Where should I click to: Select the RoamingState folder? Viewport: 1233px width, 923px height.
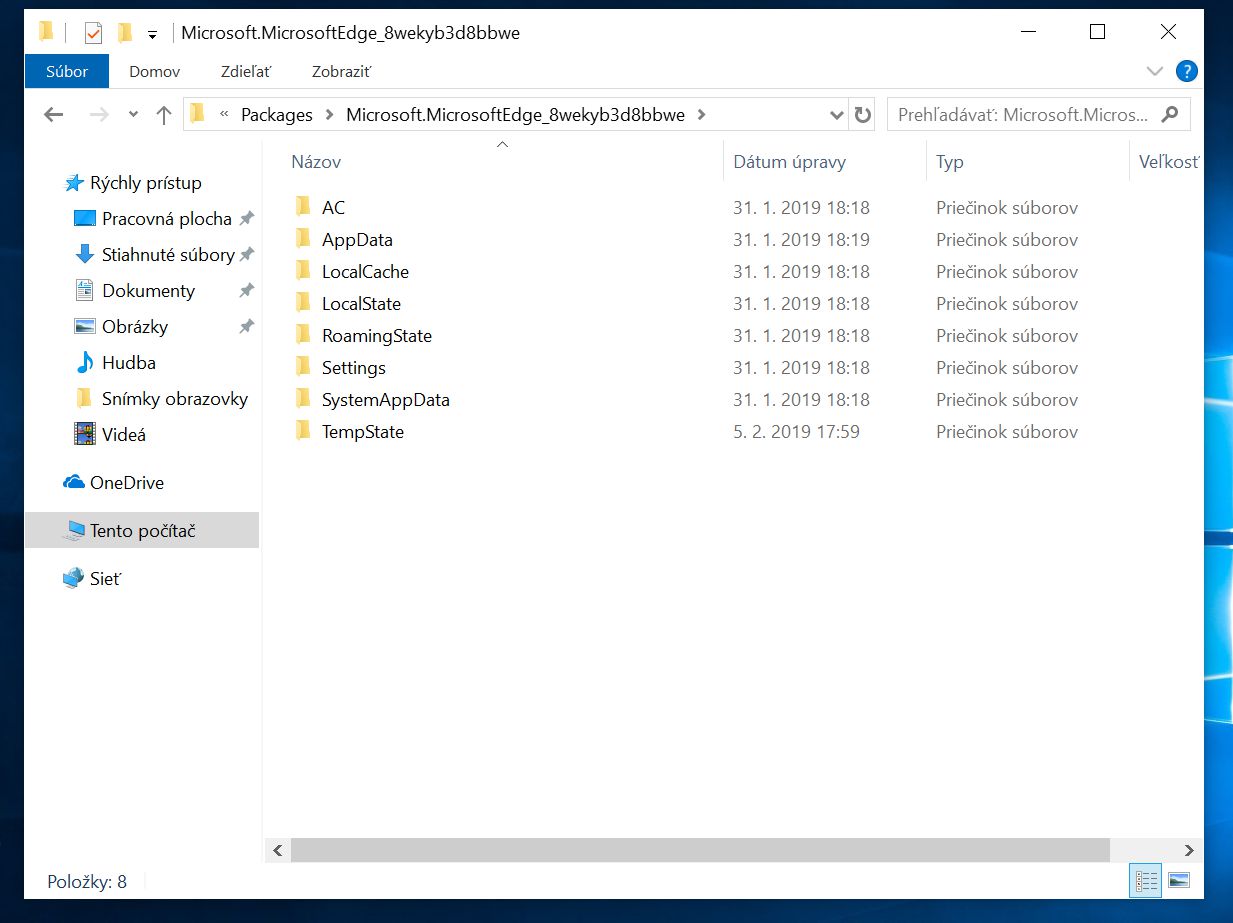pyautogui.click(x=377, y=336)
